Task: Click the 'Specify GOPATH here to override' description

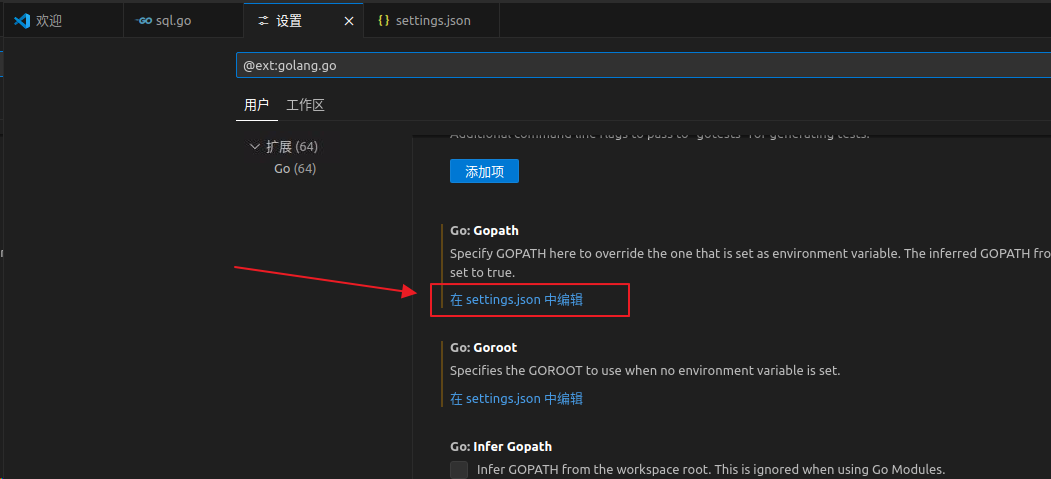Action: (x=750, y=263)
